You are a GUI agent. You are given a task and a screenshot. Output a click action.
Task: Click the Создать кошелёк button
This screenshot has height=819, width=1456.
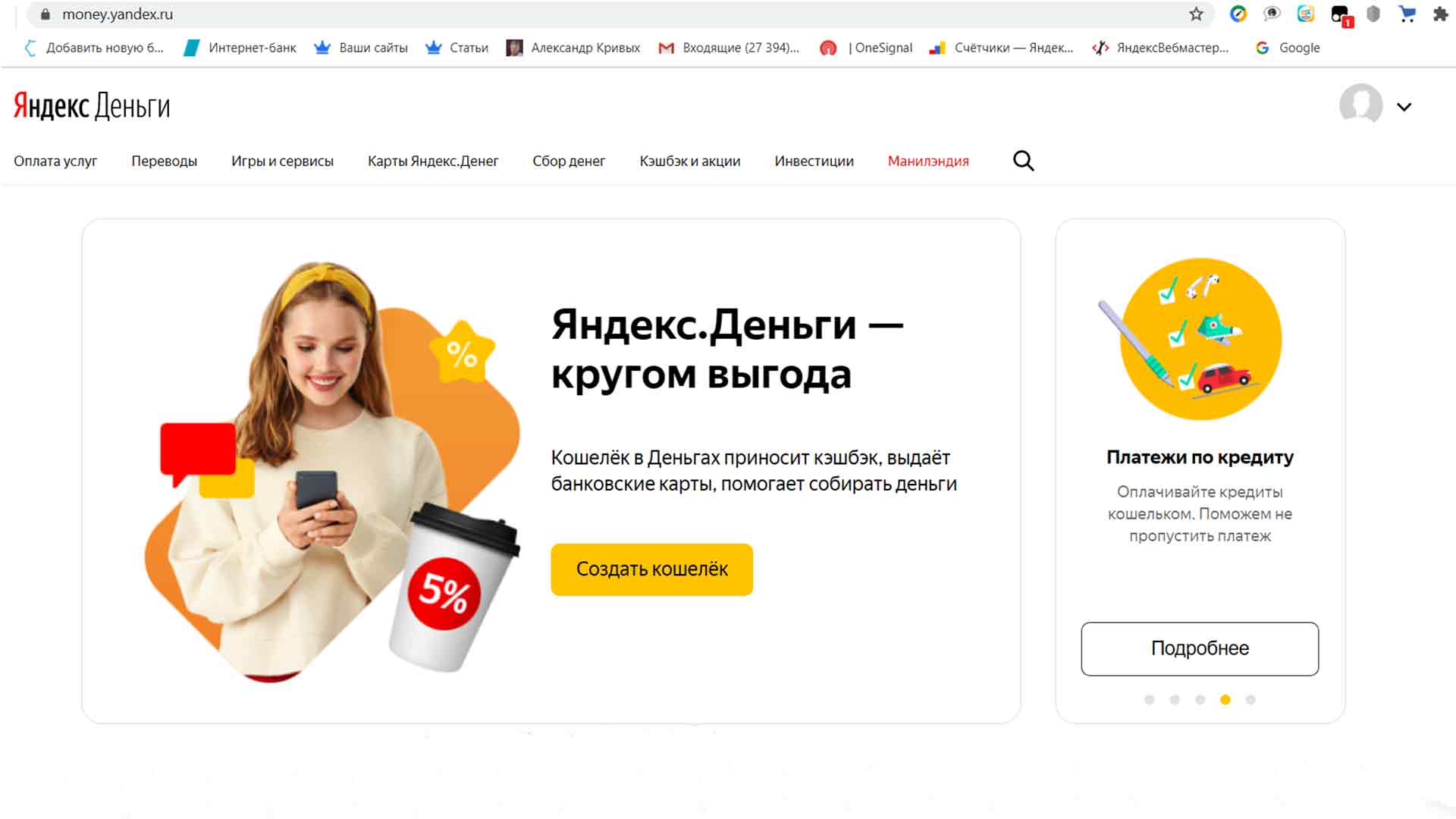(x=652, y=570)
